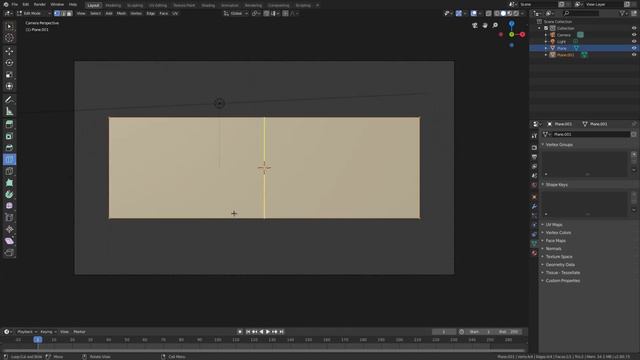Expand the UV Maps panel
Image resolution: width=640 pixels, height=360 pixels.
click(553, 224)
